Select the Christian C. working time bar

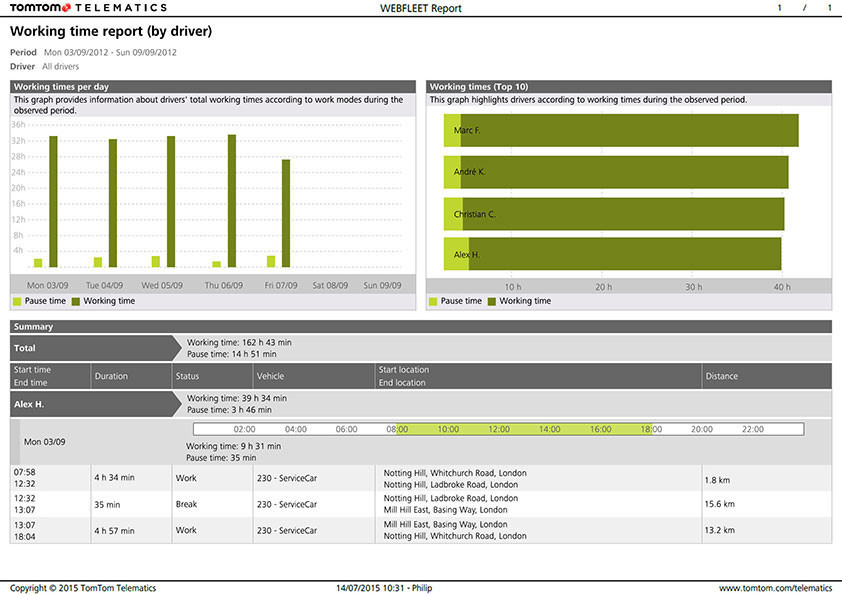[622, 214]
